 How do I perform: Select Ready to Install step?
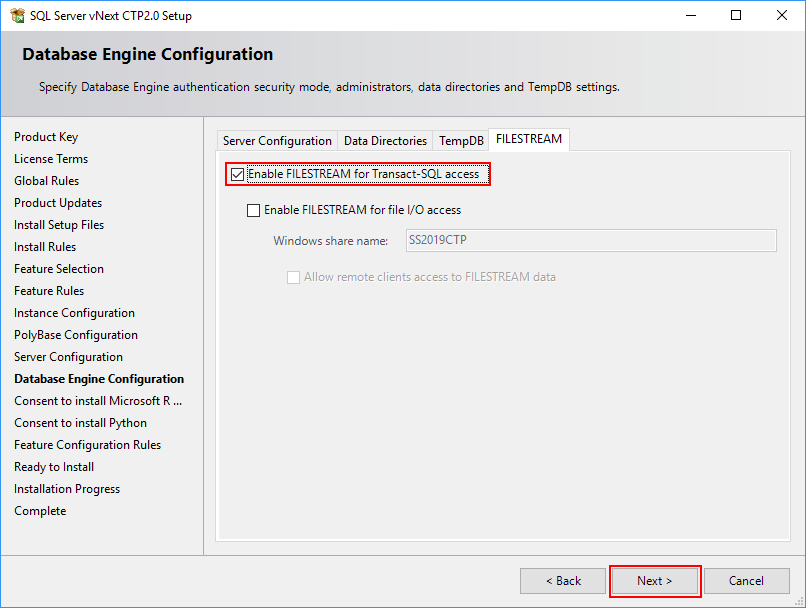pos(53,466)
